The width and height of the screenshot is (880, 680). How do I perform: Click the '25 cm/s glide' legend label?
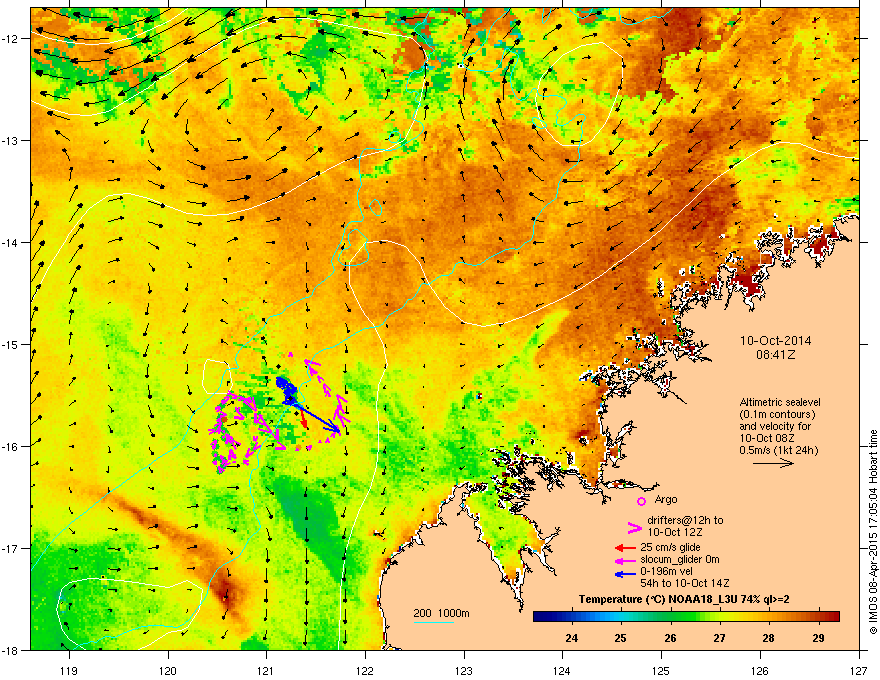670,547
